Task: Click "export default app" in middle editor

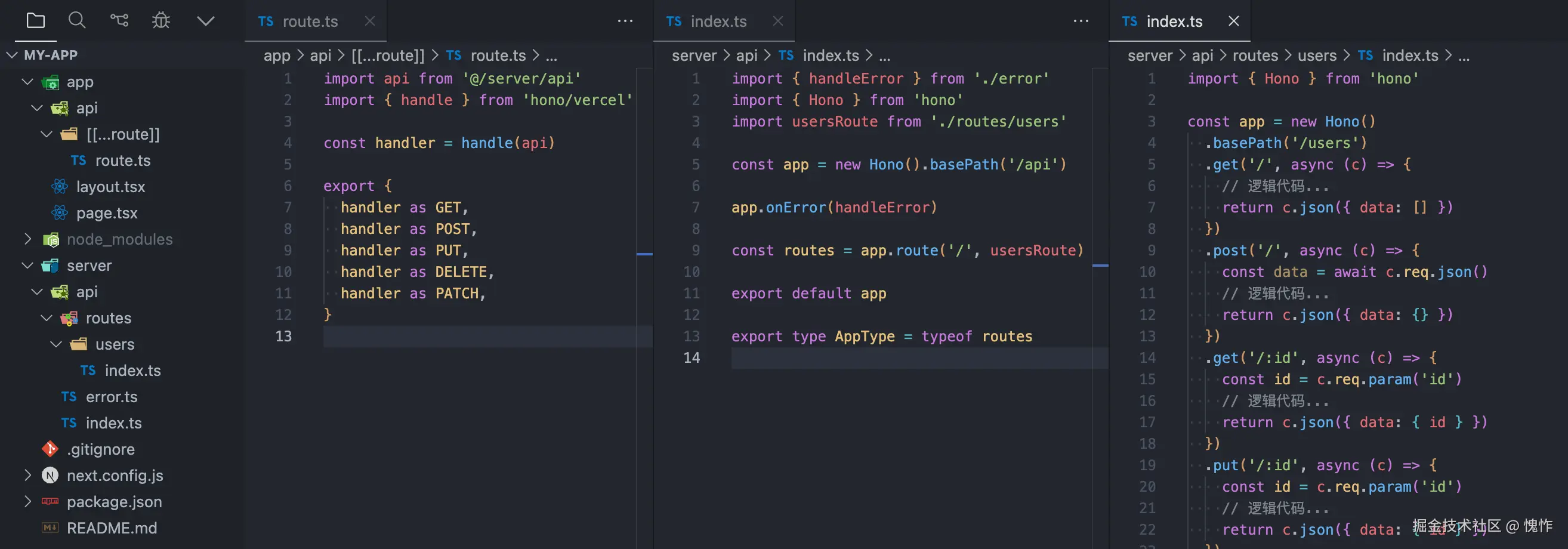Action: [x=809, y=294]
